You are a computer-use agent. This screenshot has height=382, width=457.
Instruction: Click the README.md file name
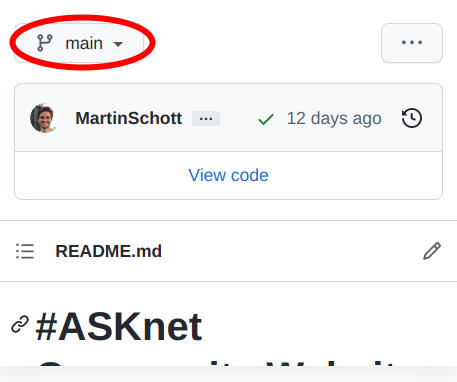coord(109,251)
